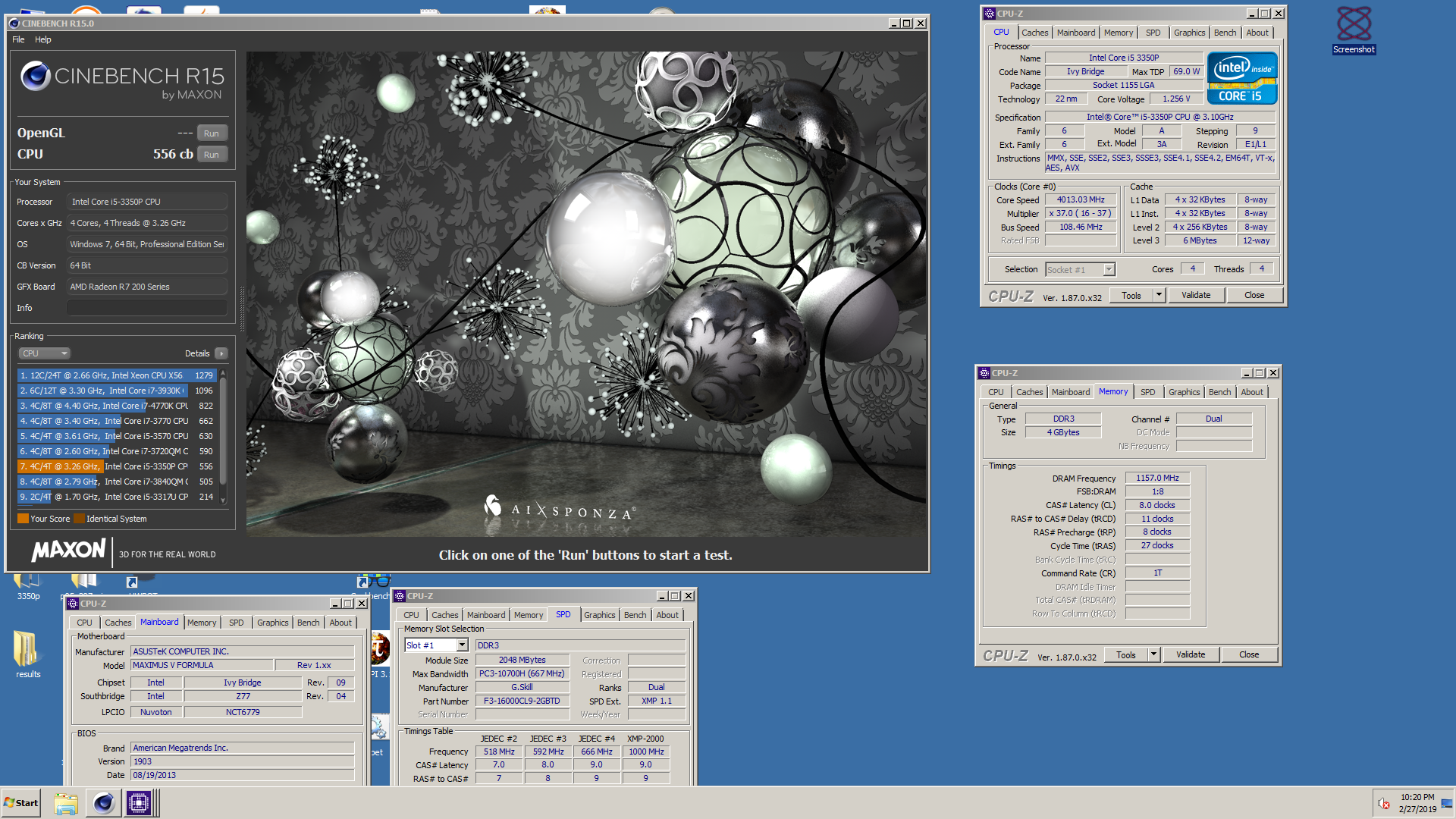The height and width of the screenshot is (819, 1456).
Task: Click the Ranking list vertical scrollbar
Action: click(x=223, y=437)
